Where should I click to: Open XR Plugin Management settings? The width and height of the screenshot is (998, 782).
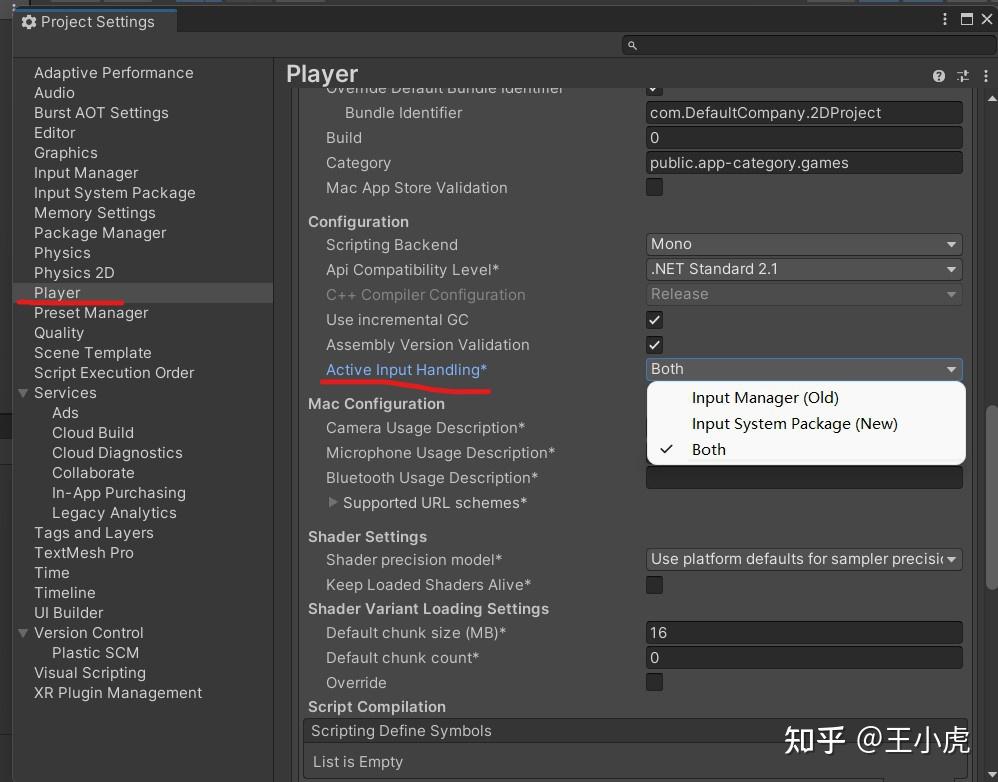[118, 693]
